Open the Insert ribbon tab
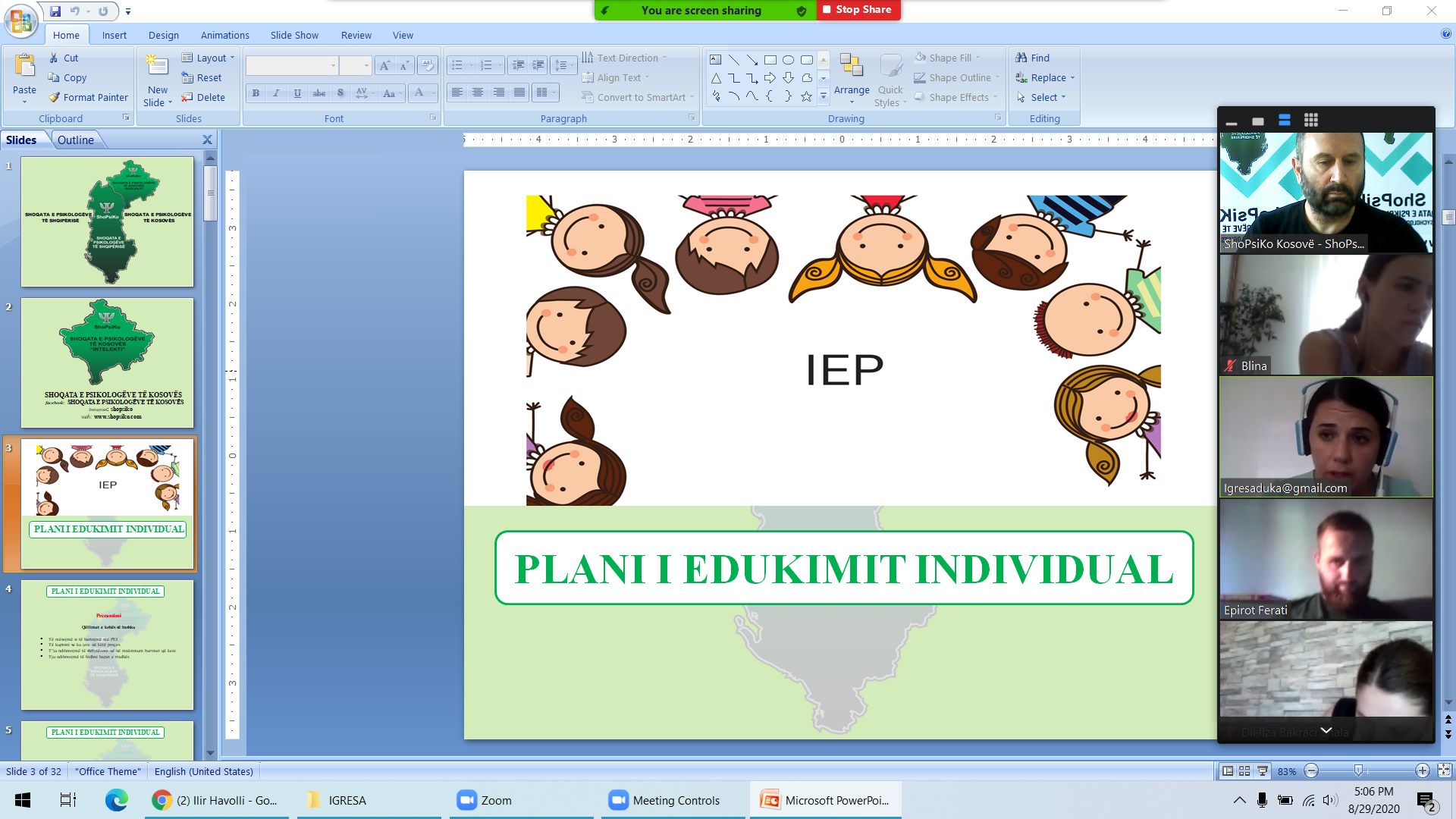Image resolution: width=1456 pixels, height=819 pixels. (115, 35)
